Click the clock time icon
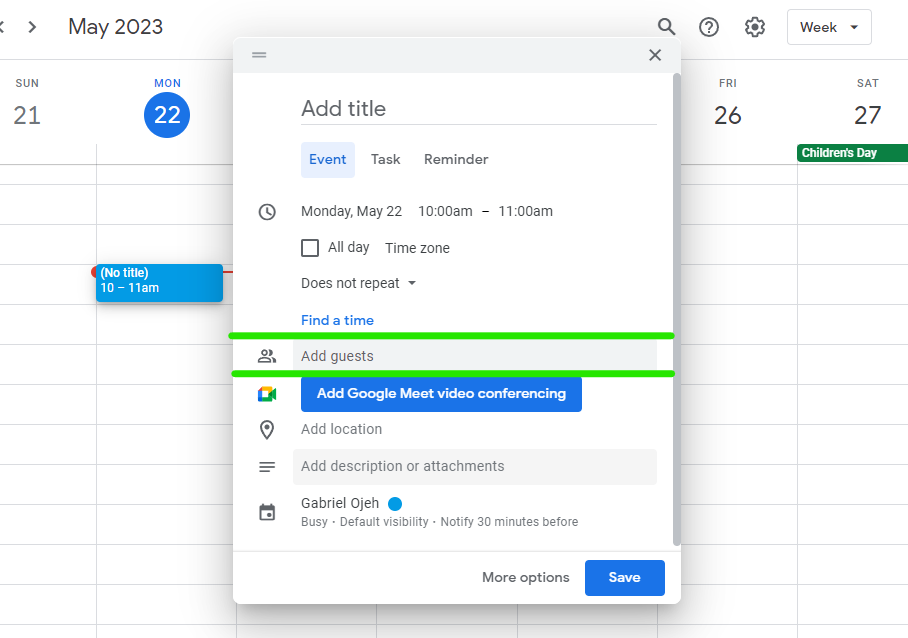This screenshot has width=908, height=638. [267, 212]
